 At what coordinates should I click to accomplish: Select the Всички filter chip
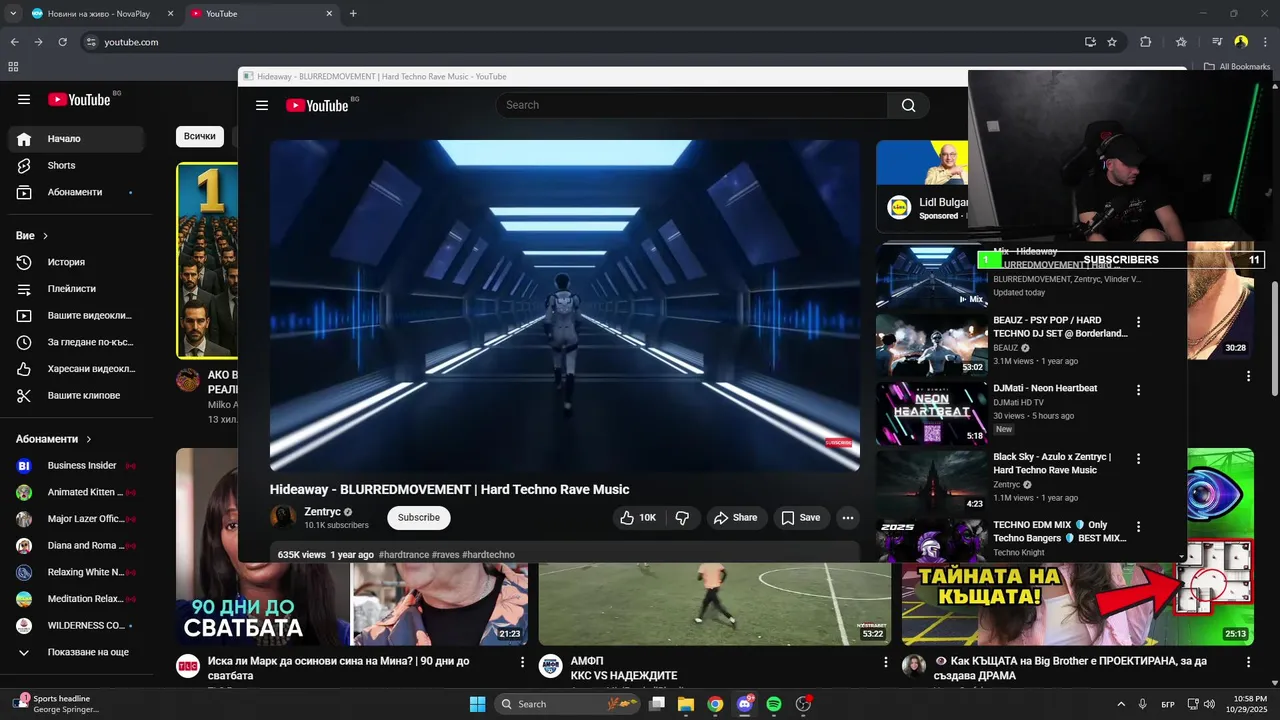pos(200,136)
